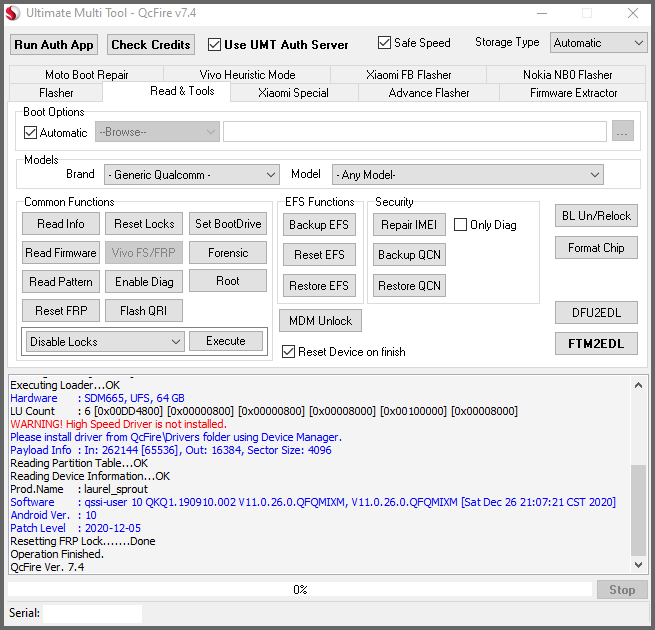The image size is (655, 630).
Task: Click the Restore EFS button
Action: pos(319,285)
